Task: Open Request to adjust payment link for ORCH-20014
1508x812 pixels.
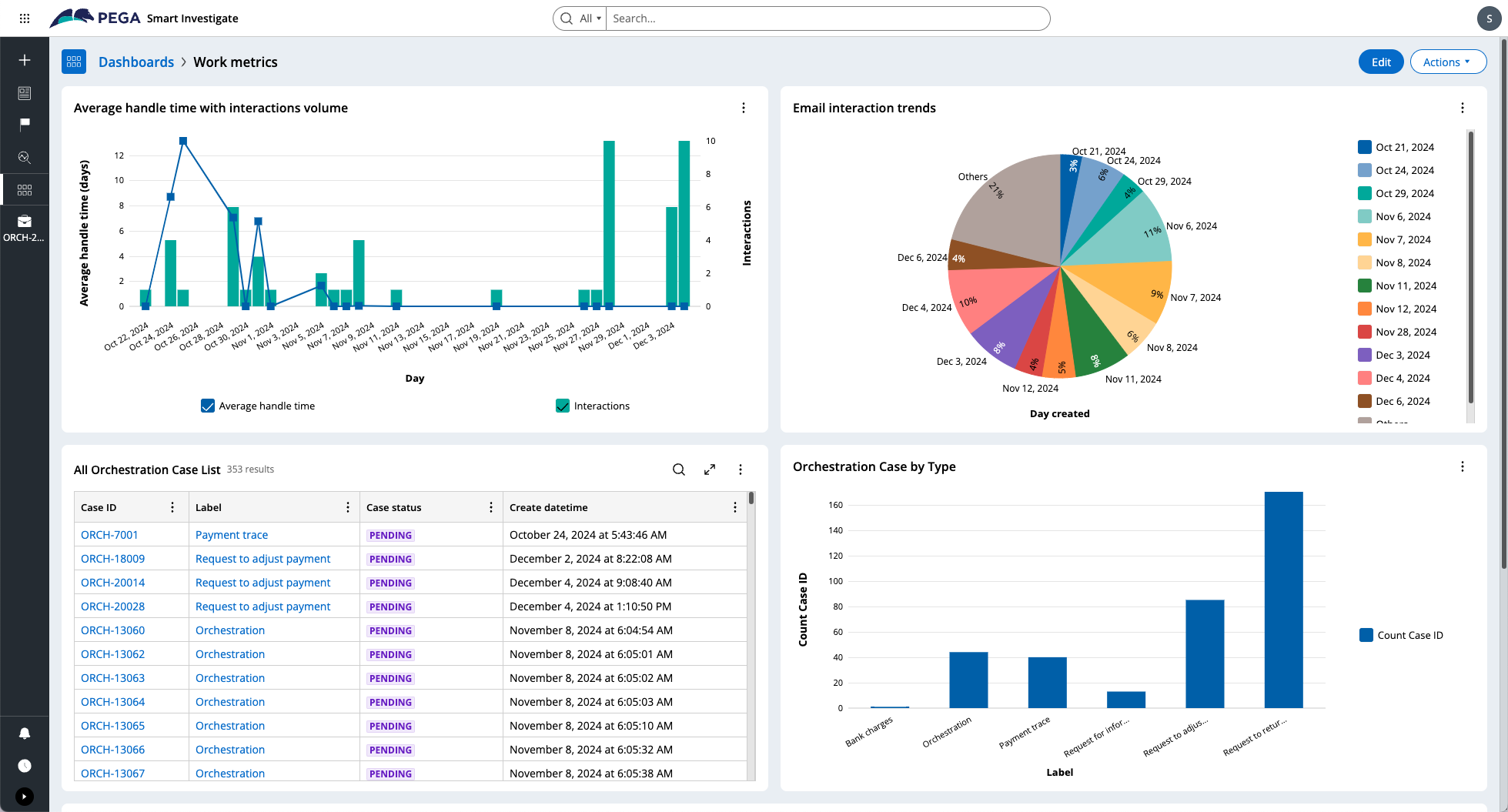Action: (262, 583)
